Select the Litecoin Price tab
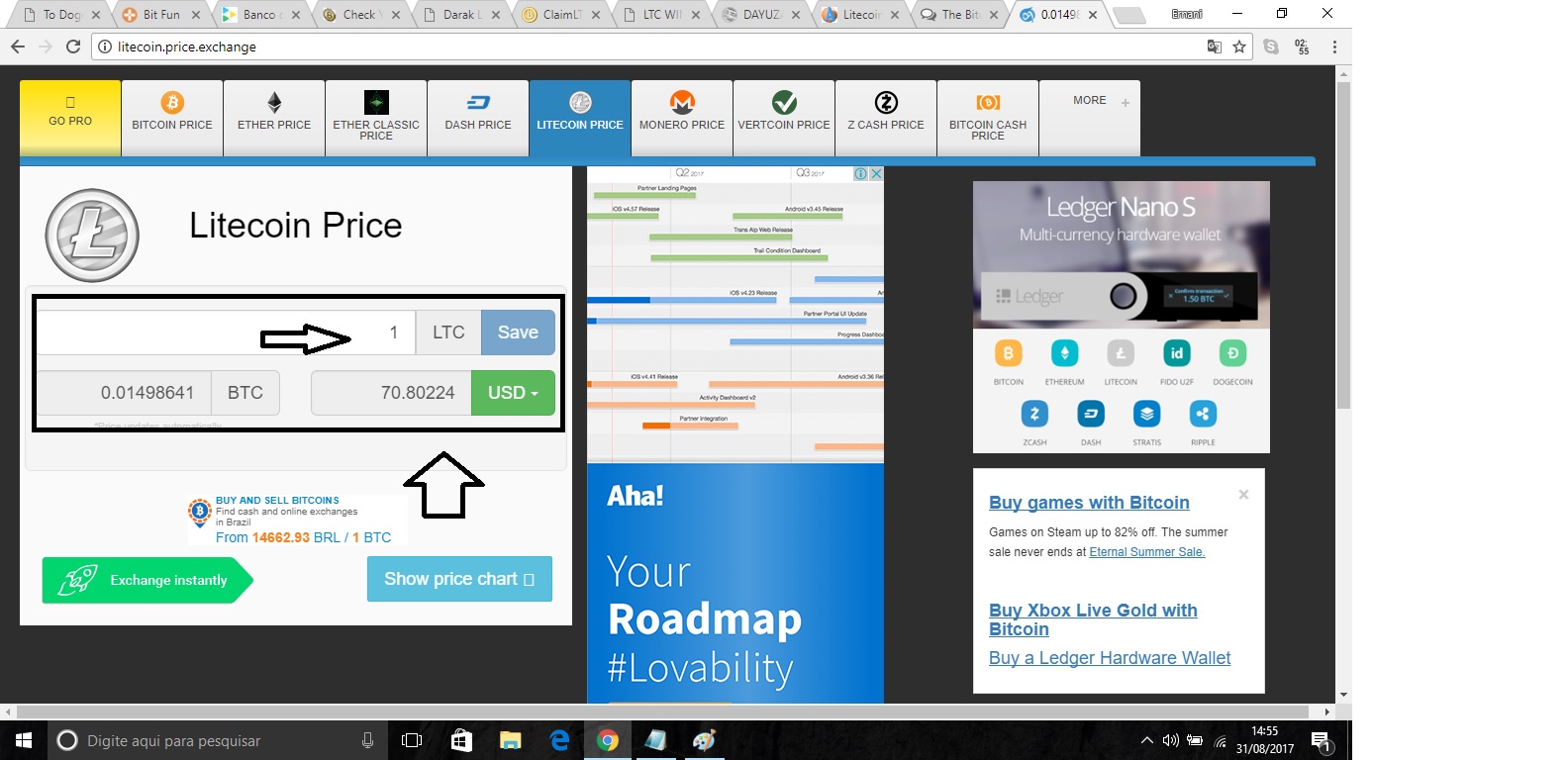Image resolution: width=1568 pixels, height=760 pixels. pyautogui.click(x=580, y=118)
